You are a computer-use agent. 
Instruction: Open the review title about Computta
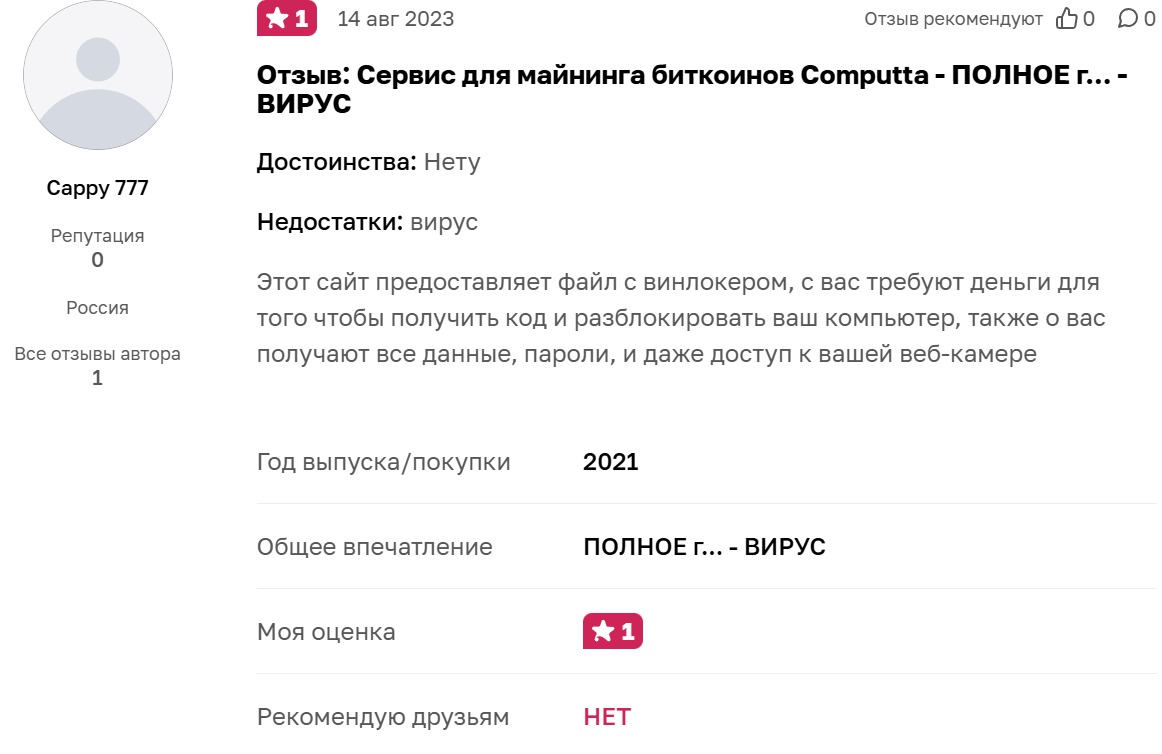point(692,89)
